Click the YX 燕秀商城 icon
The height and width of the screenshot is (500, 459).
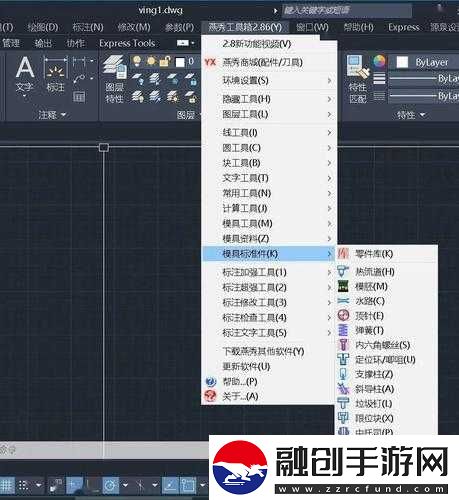(x=210, y=62)
